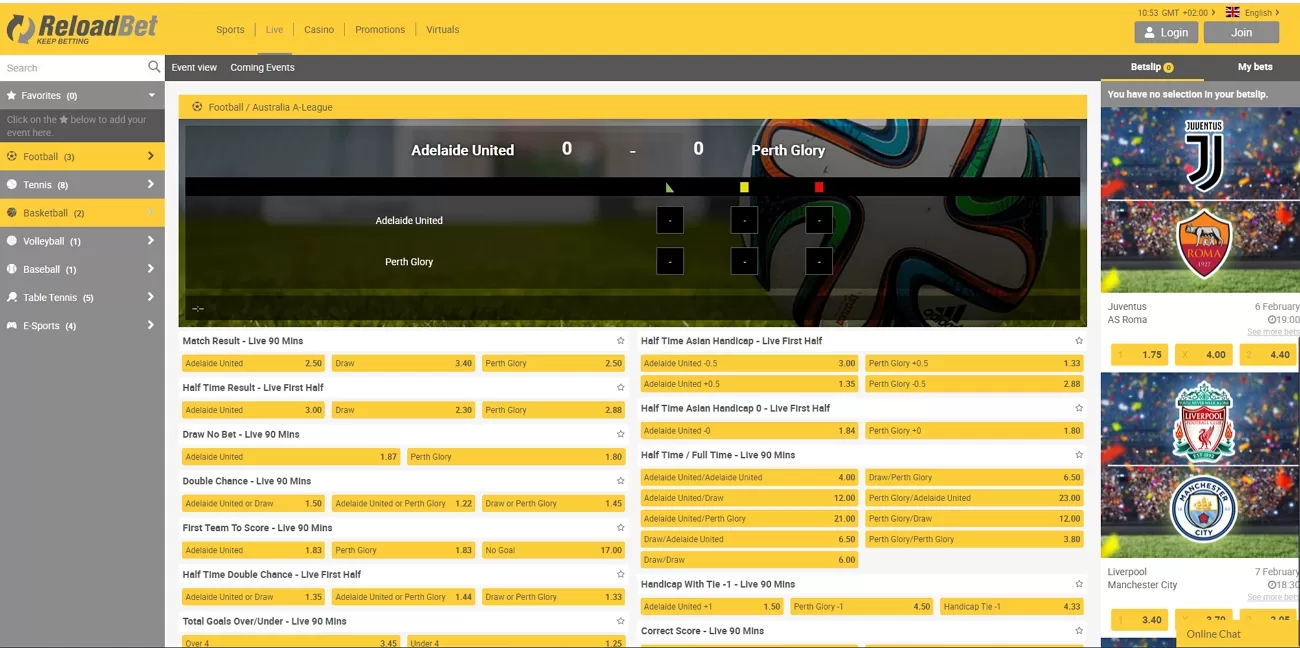Click the yellow card icon in scoreboard

pyautogui.click(x=744, y=187)
